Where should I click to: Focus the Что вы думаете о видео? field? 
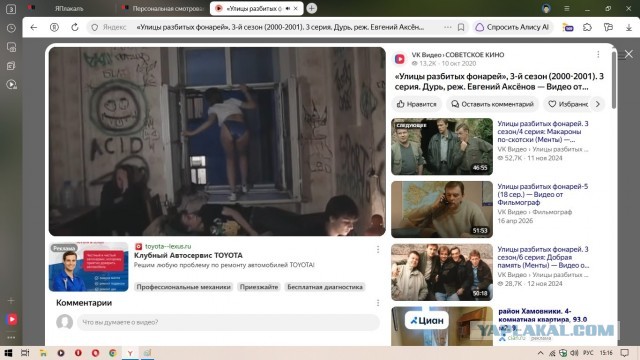point(229,322)
